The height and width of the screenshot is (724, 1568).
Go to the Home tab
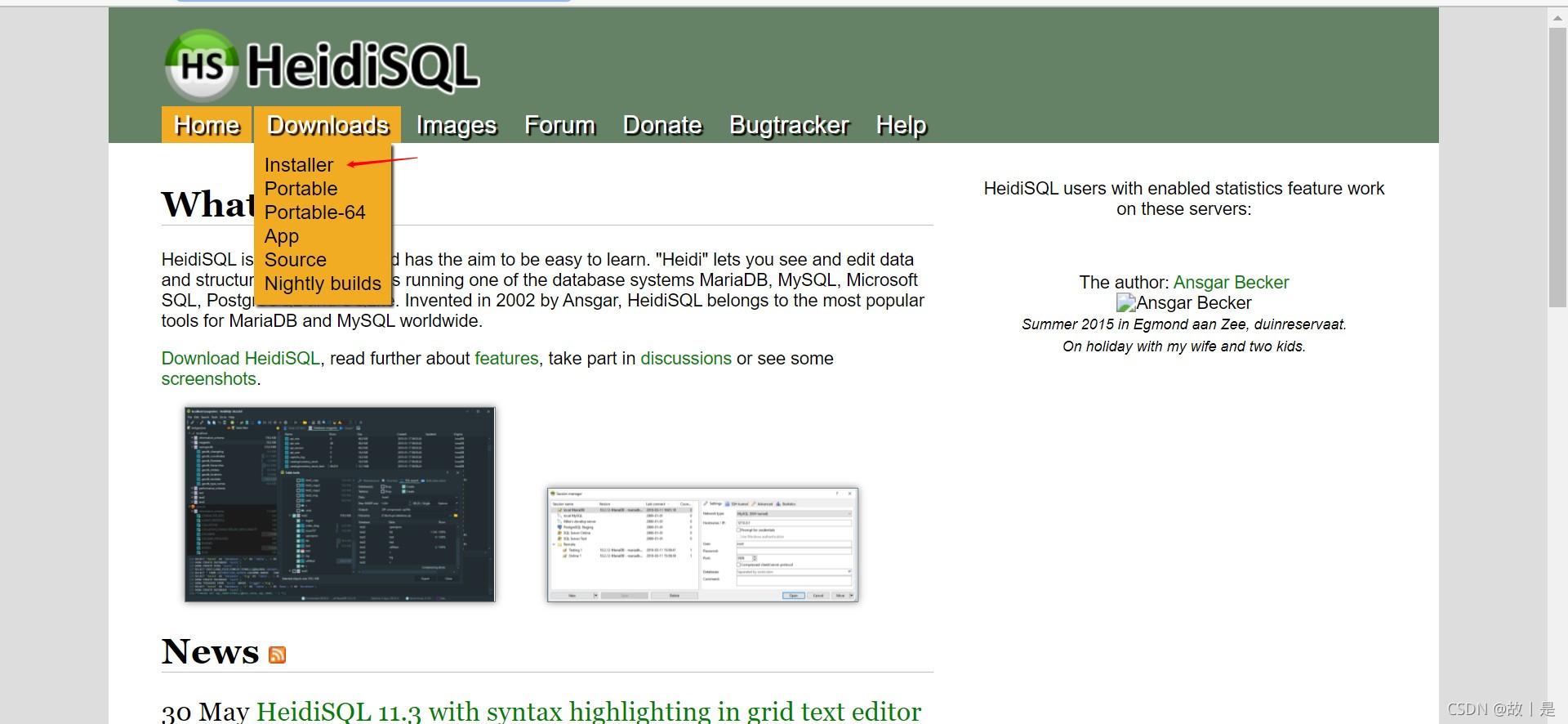click(207, 125)
